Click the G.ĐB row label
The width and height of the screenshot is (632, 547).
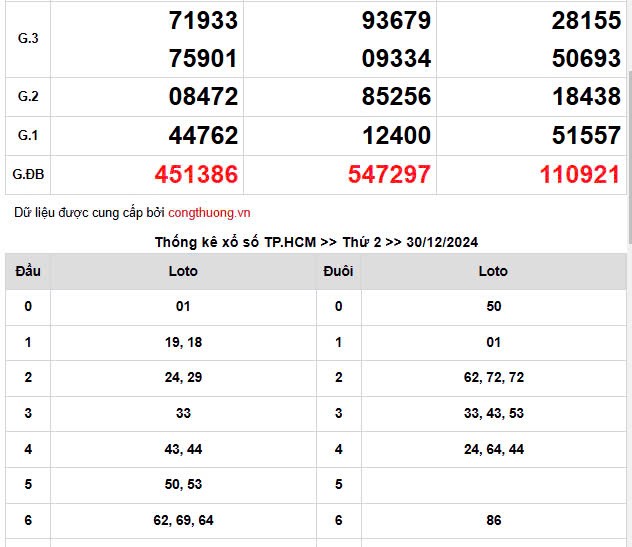28,175
